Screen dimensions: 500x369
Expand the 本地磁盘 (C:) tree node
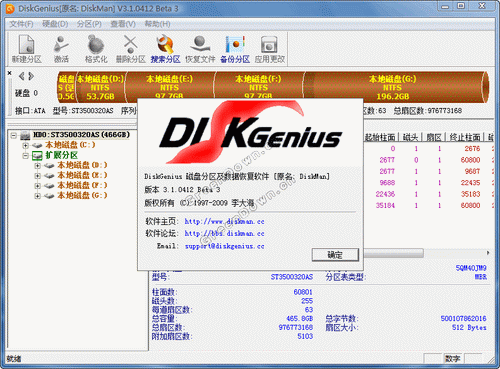pos(25,145)
